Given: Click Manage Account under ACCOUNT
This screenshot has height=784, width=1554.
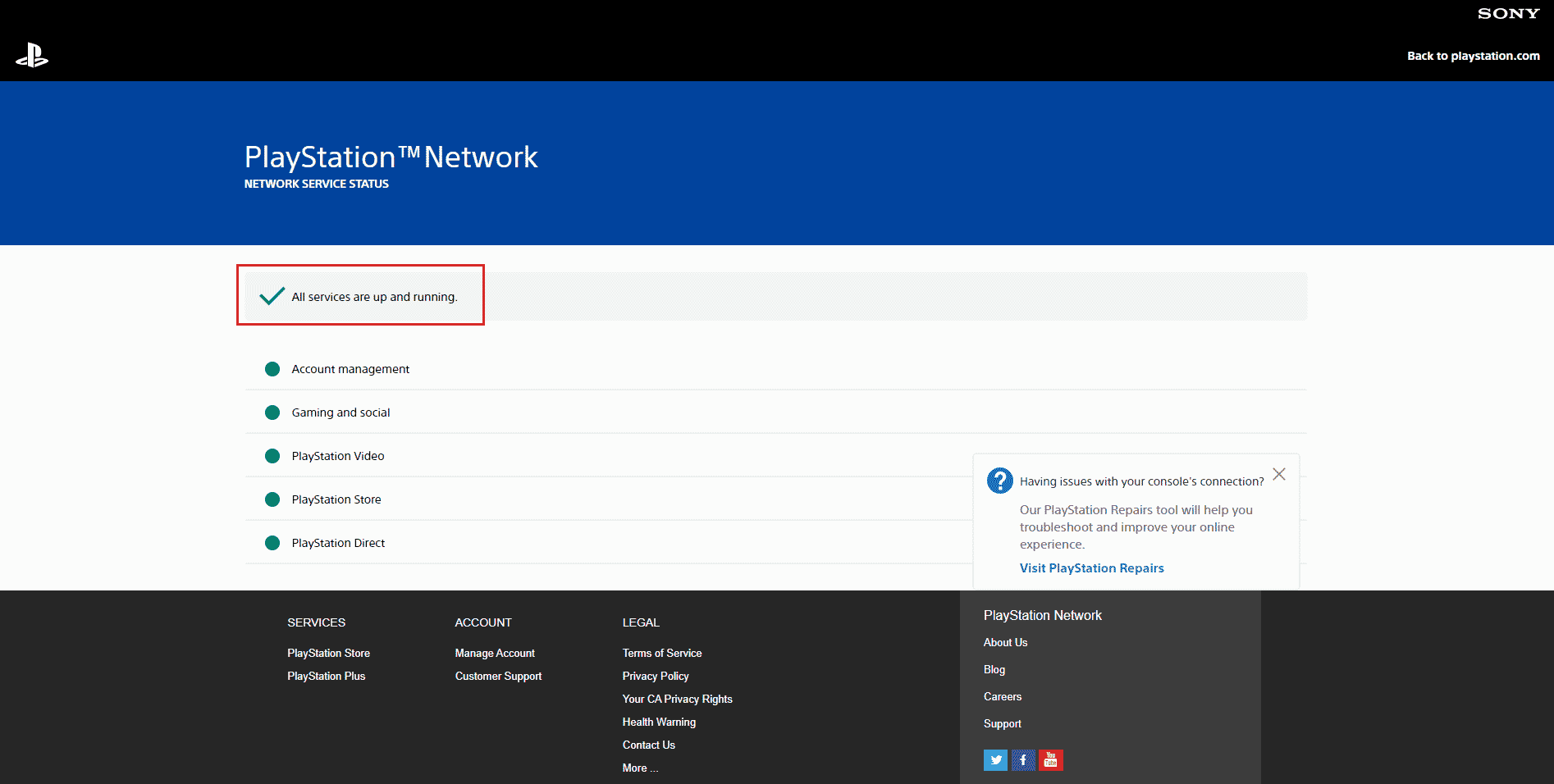Looking at the screenshot, I should click(x=495, y=653).
